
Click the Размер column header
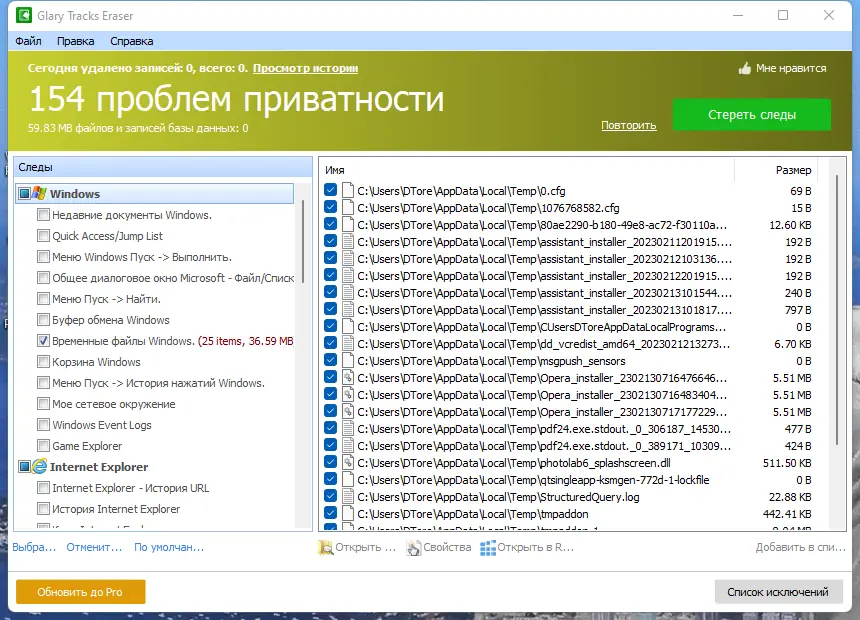790,168
